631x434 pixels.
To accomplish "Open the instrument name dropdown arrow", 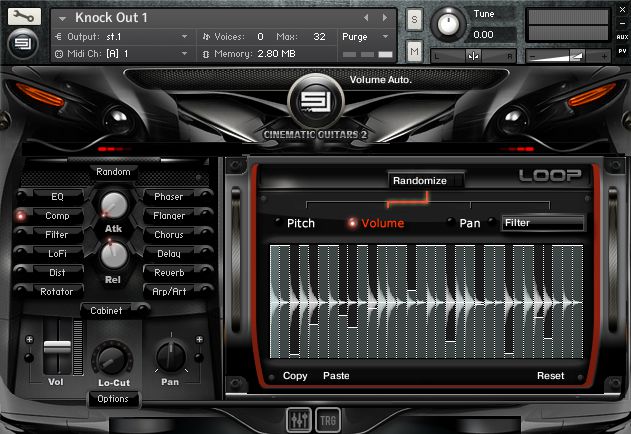I will (62, 19).
